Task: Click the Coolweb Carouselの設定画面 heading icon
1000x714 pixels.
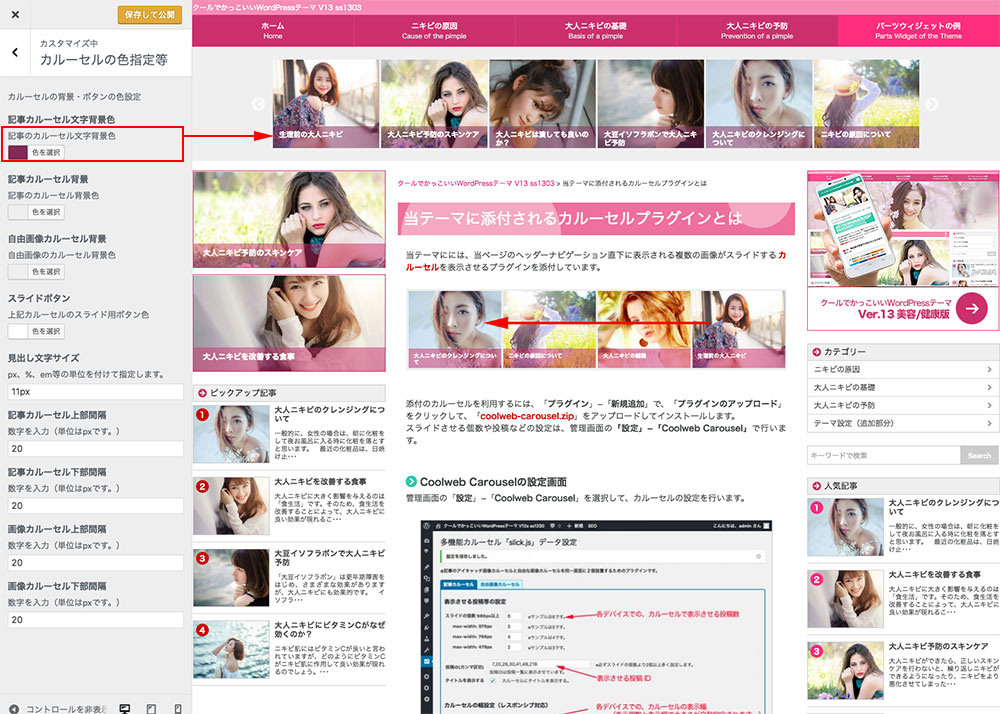Action: point(411,482)
